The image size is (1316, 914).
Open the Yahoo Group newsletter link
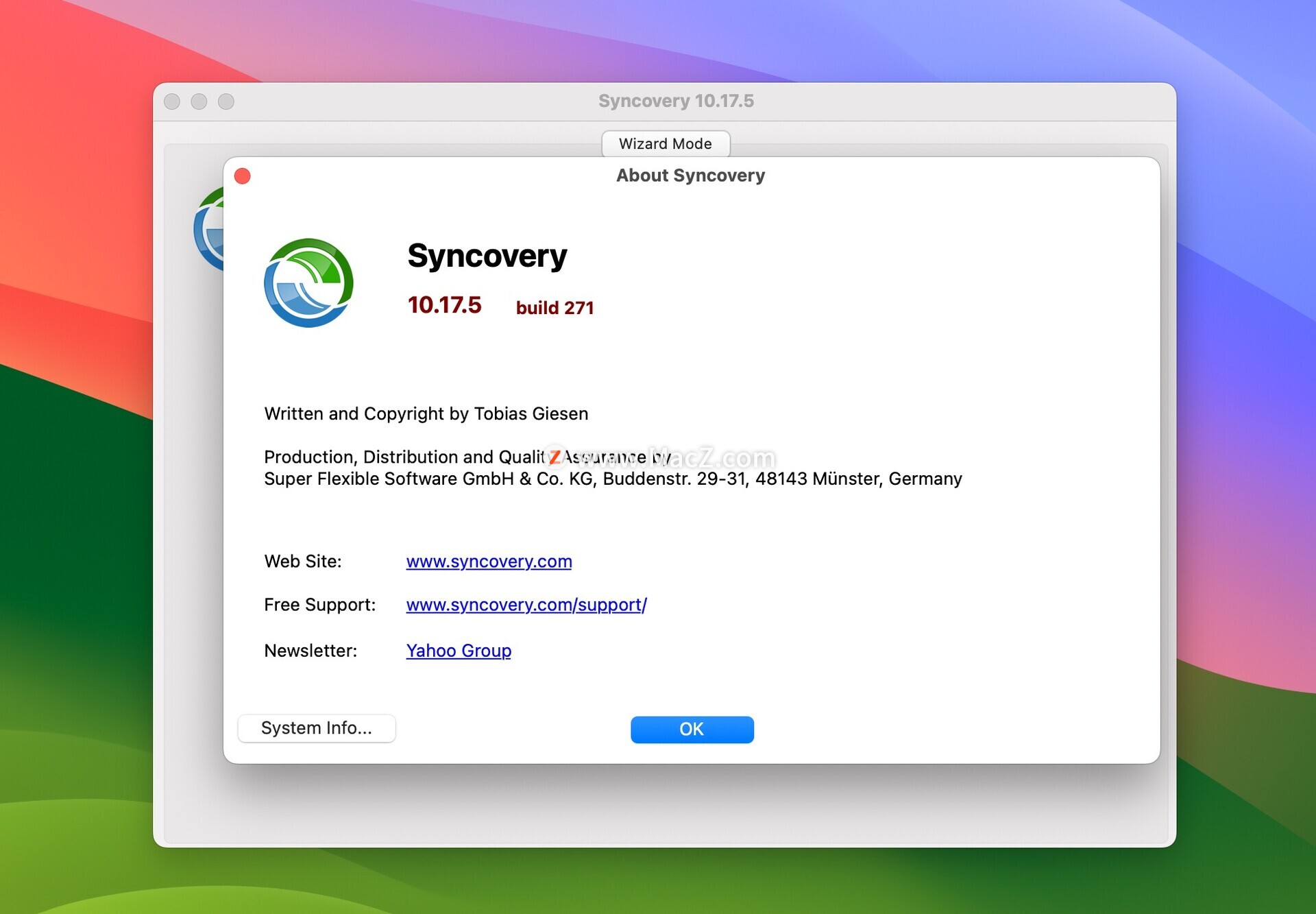[x=459, y=650]
